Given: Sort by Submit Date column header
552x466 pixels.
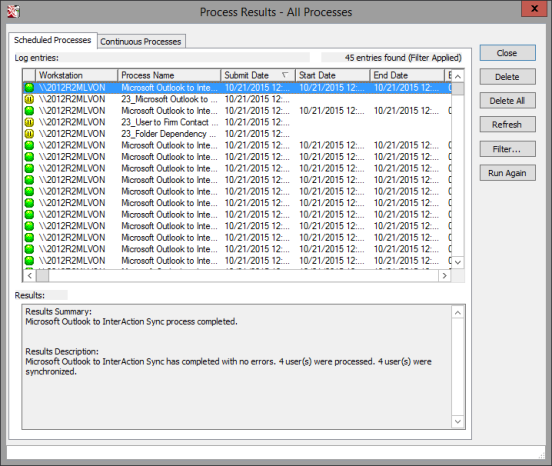Looking at the screenshot, I should point(258,75).
